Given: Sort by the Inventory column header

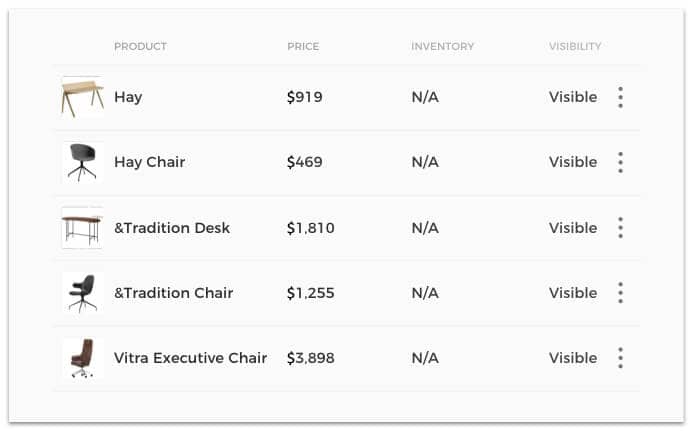Looking at the screenshot, I should (x=442, y=46).
